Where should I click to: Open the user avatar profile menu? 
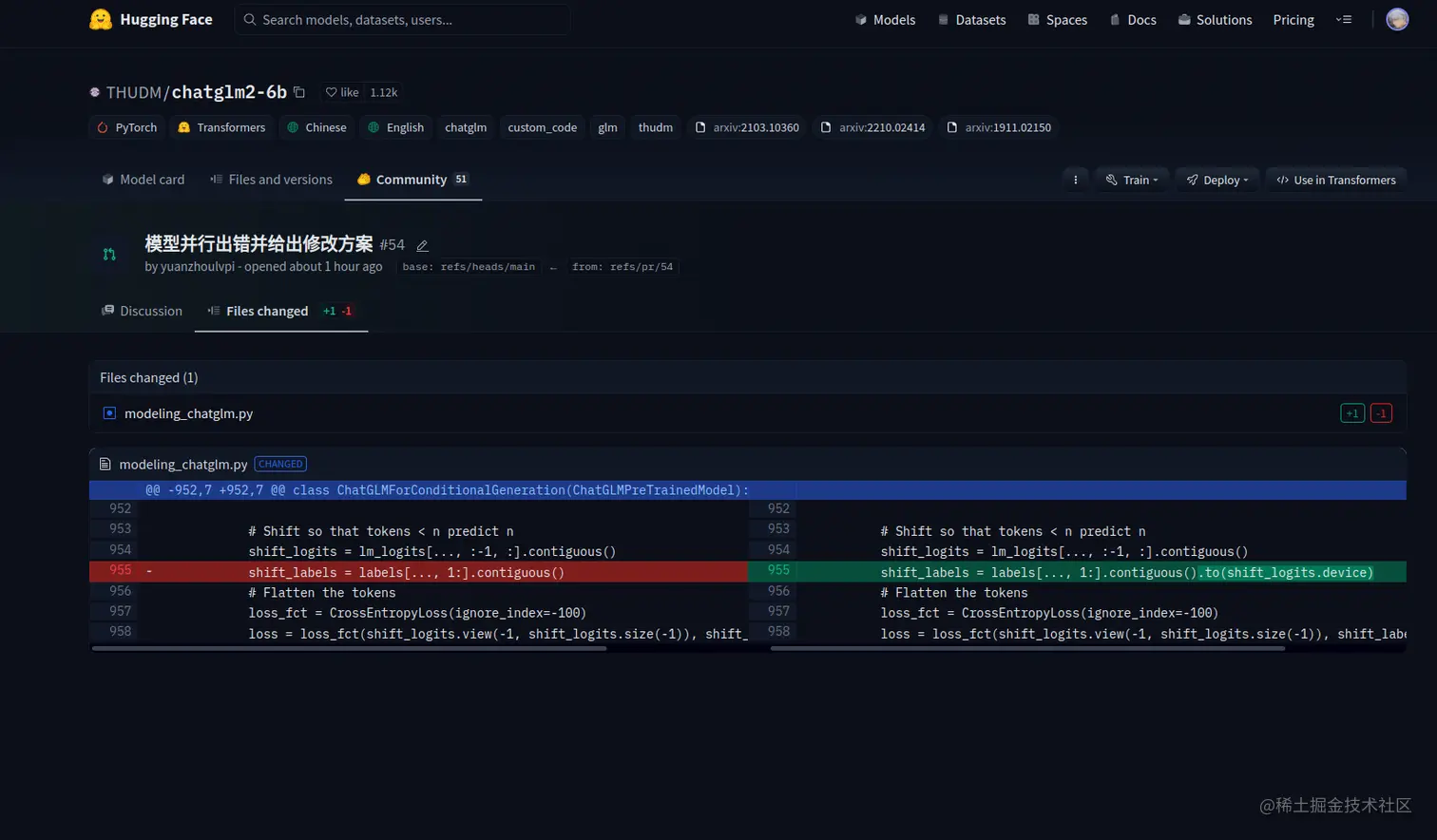[1397, 19]
